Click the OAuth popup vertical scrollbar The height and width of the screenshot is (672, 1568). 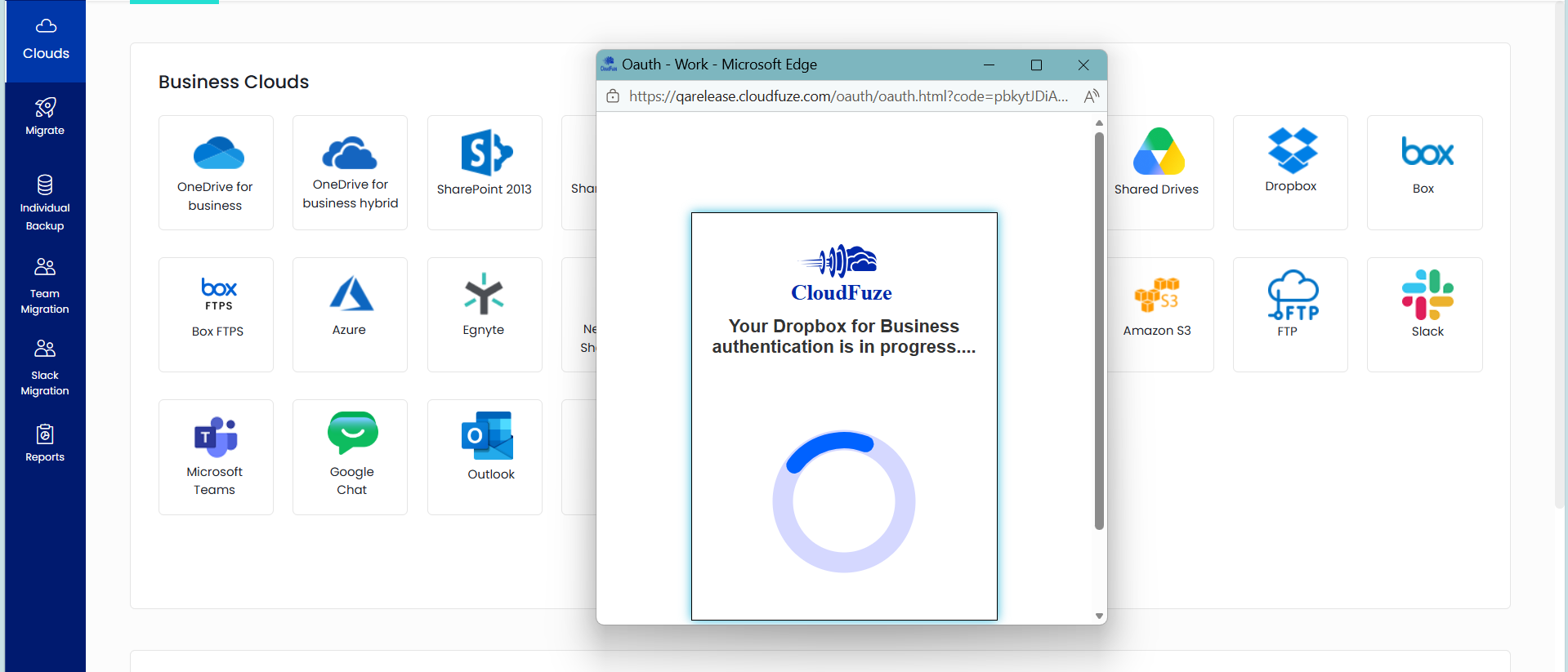point(1099,331)
